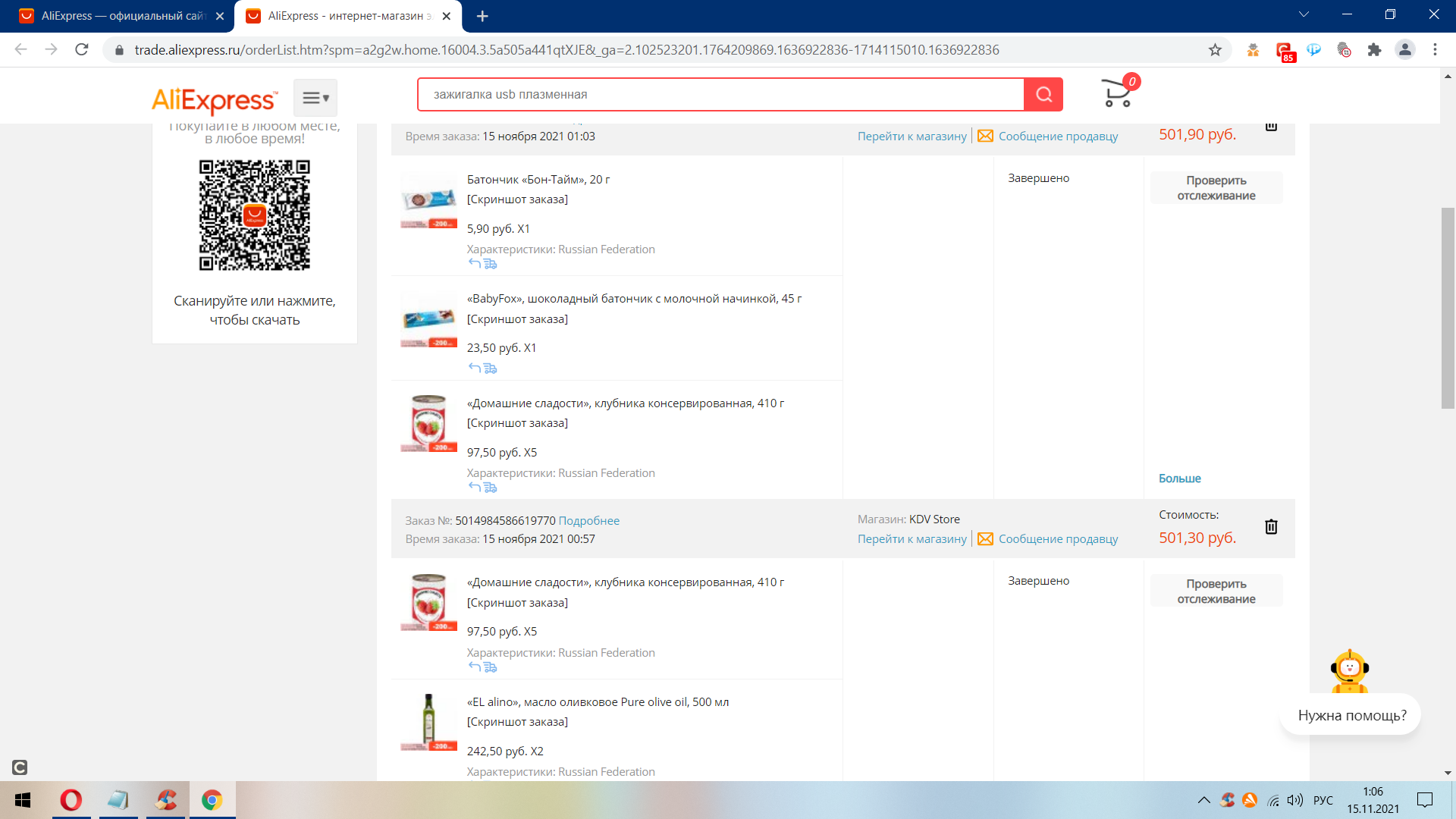
Task: Click the browser address bar URL
Action: pyautogui.click(x=566, y=50)
